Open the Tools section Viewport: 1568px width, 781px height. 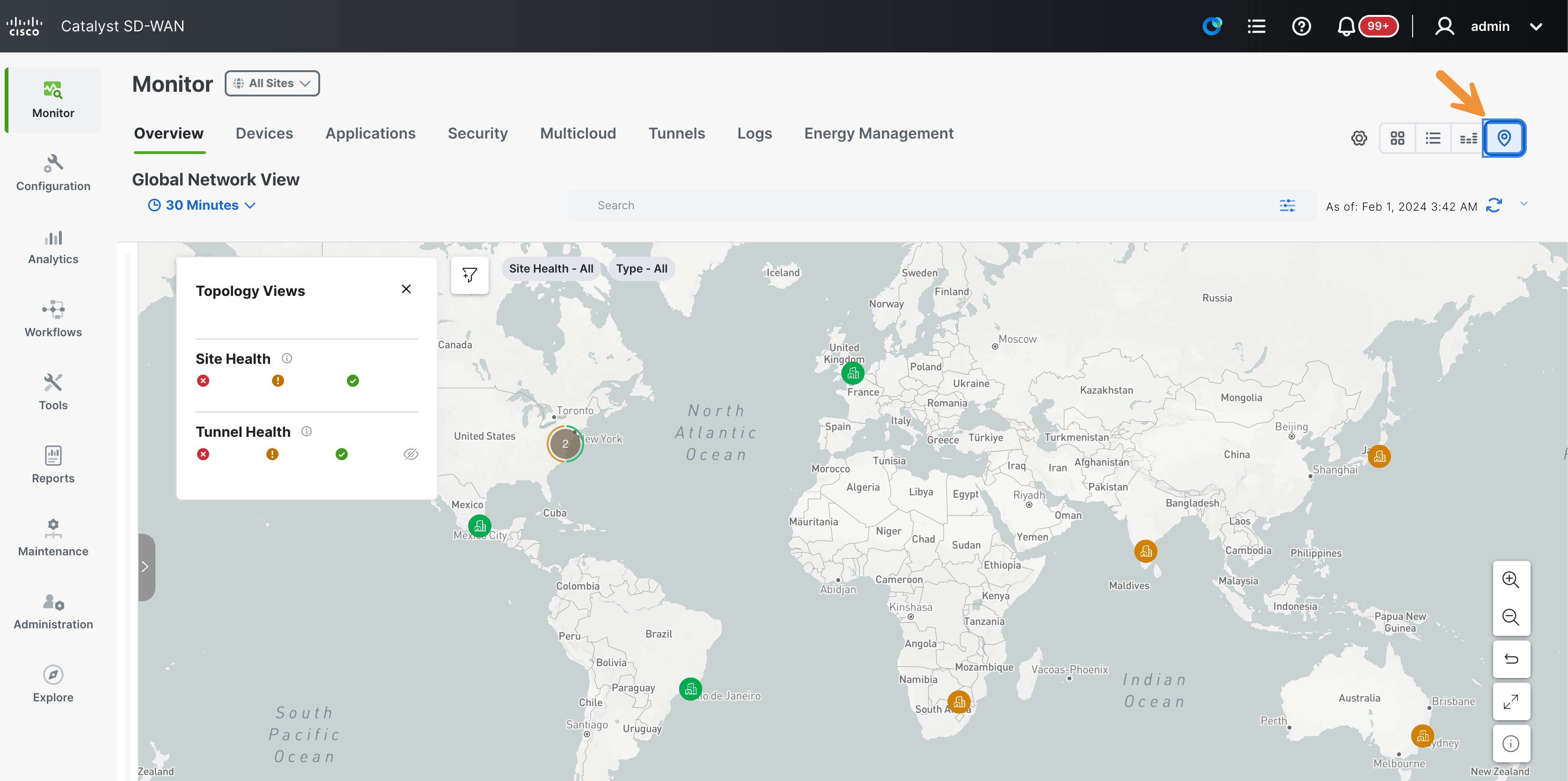point(53,392)
